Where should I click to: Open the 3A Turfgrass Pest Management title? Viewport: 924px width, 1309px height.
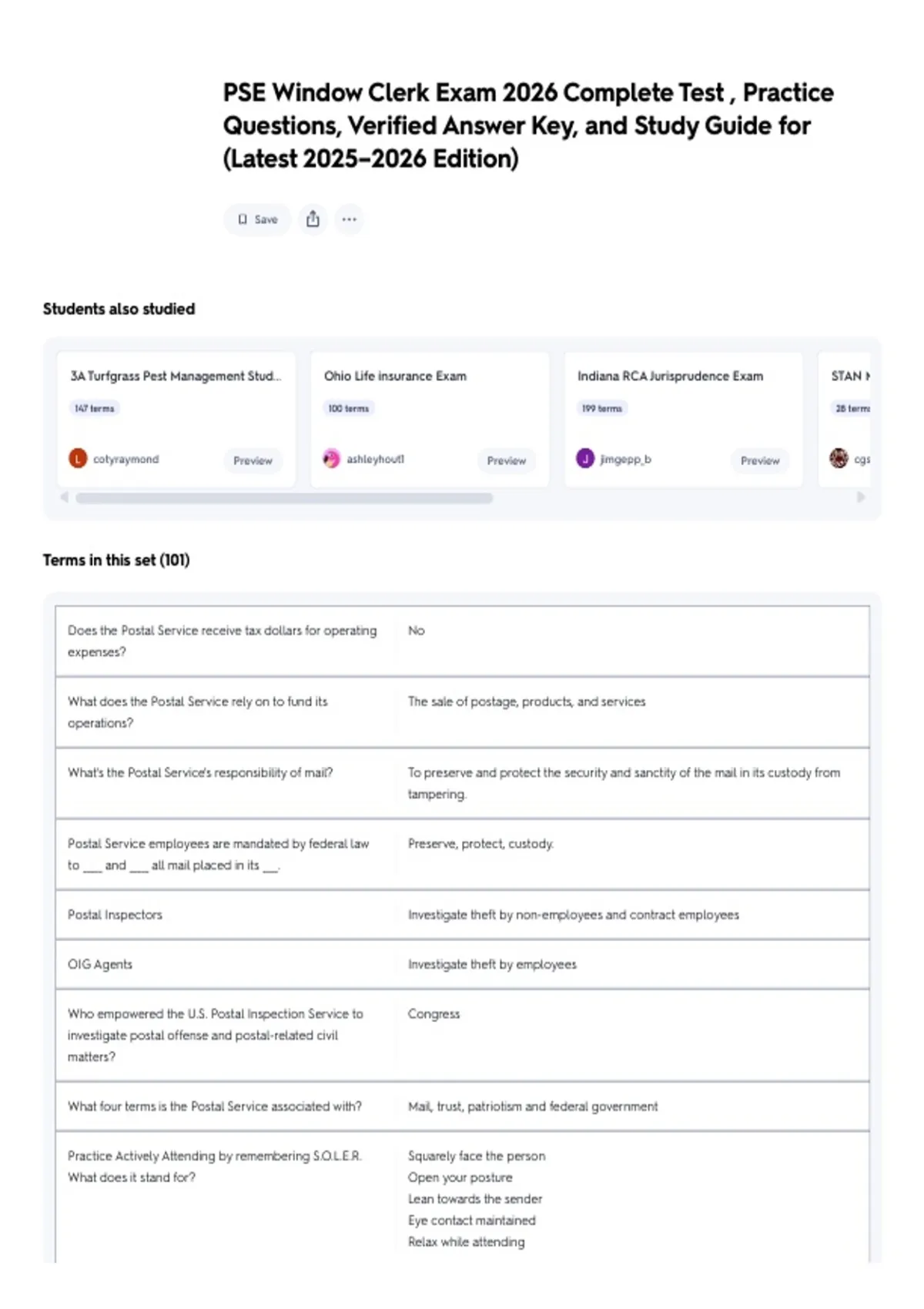(x=176, y=376)
